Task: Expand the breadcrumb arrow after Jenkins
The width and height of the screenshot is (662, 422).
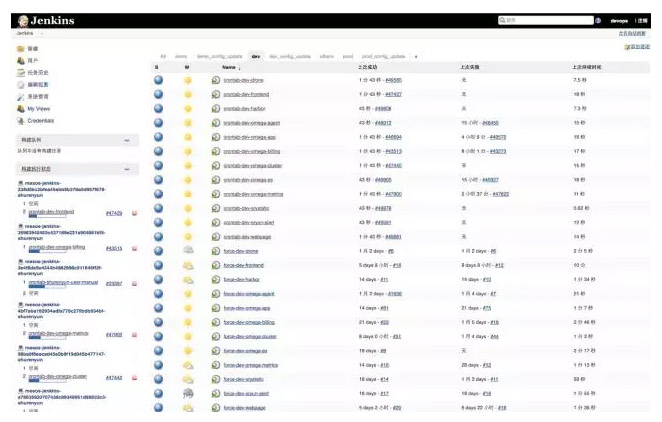Action: click(x=41, y=33)
